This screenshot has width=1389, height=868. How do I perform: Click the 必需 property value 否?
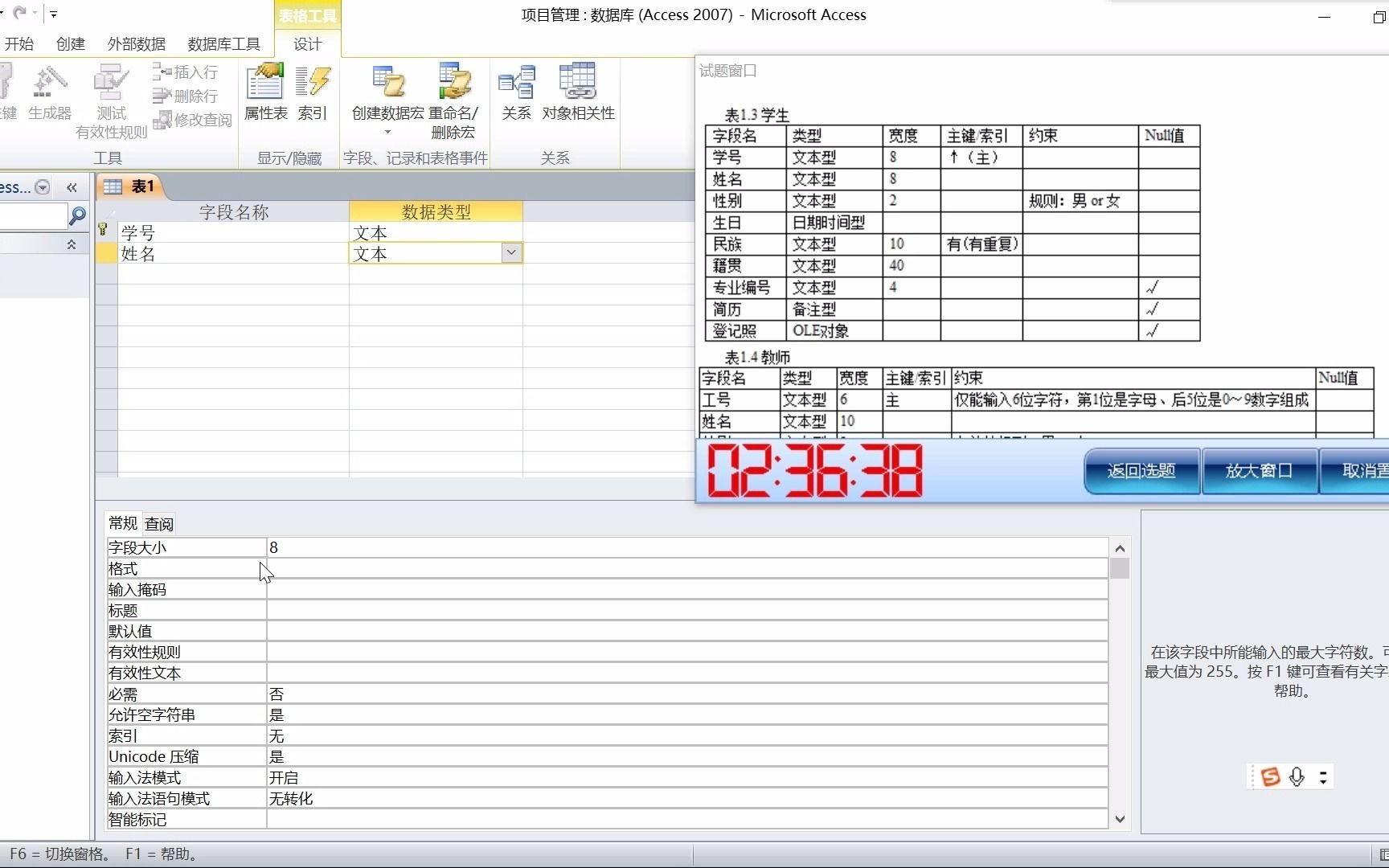click(x=687, y=694)
